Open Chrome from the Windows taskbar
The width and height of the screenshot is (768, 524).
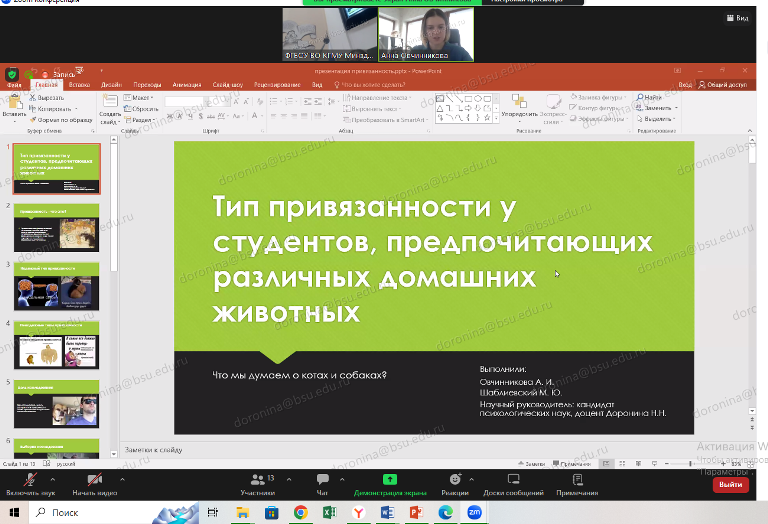pyautogui.click(x=300, y=512)
